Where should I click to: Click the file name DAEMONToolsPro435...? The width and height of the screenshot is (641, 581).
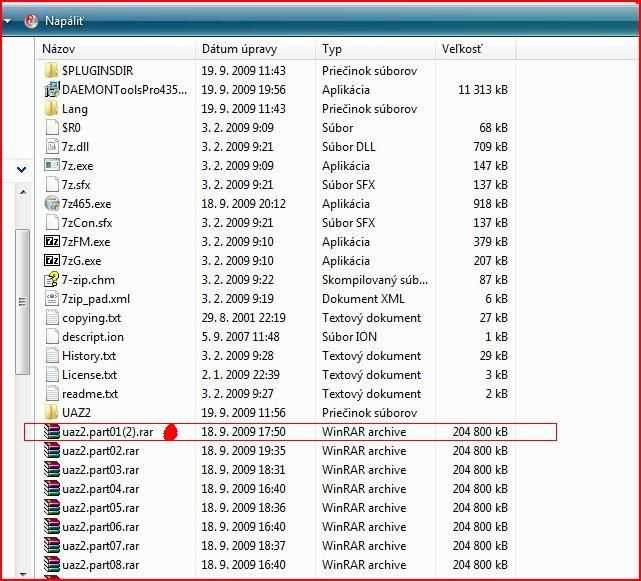point(124,90)
